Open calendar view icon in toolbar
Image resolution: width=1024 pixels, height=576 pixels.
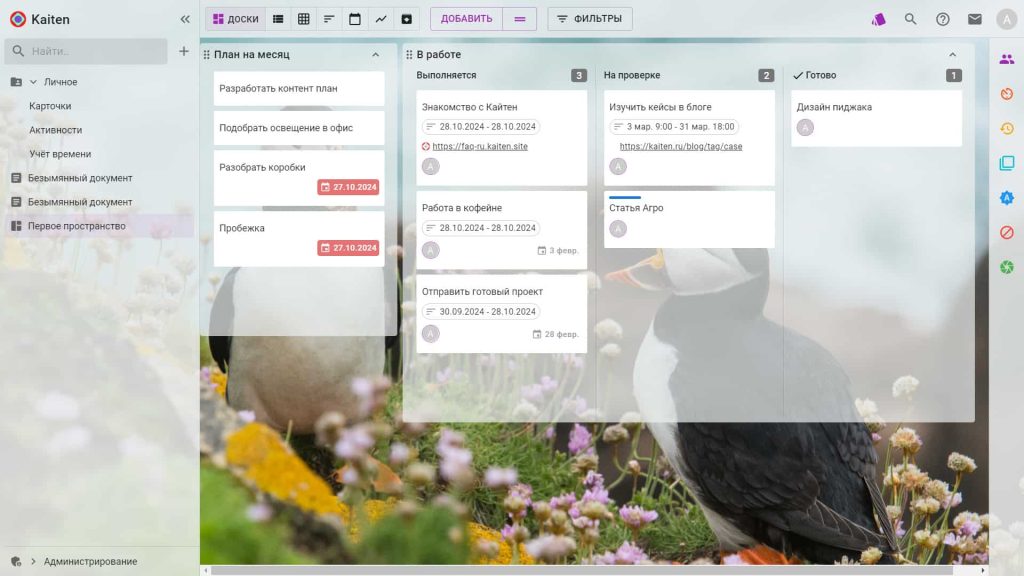pos(355,19)
